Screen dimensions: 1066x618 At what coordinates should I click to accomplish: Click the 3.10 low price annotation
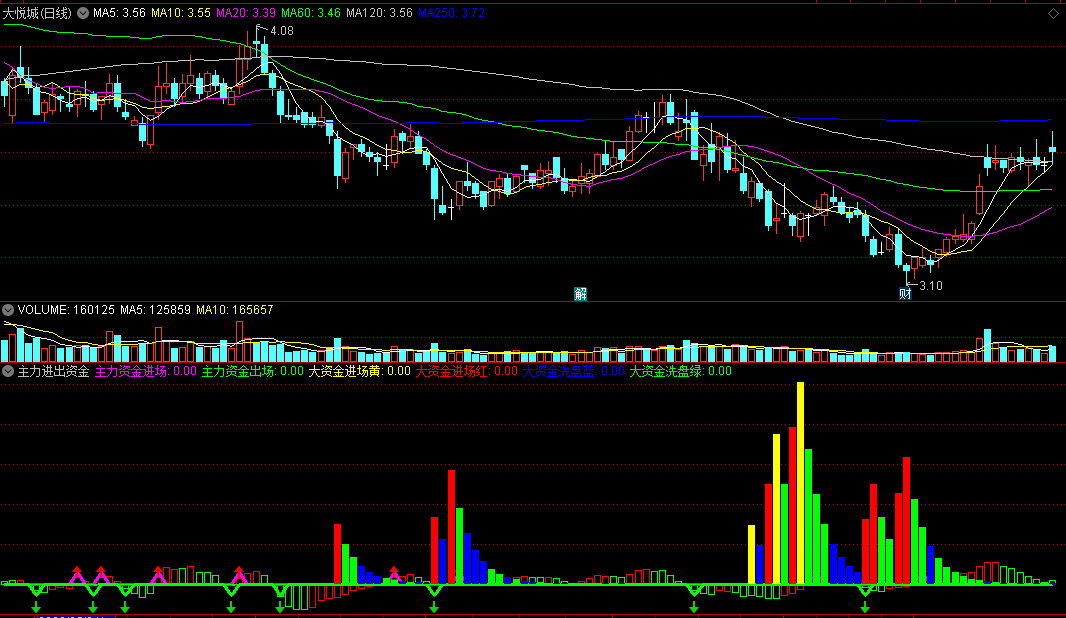coord(931,286)
